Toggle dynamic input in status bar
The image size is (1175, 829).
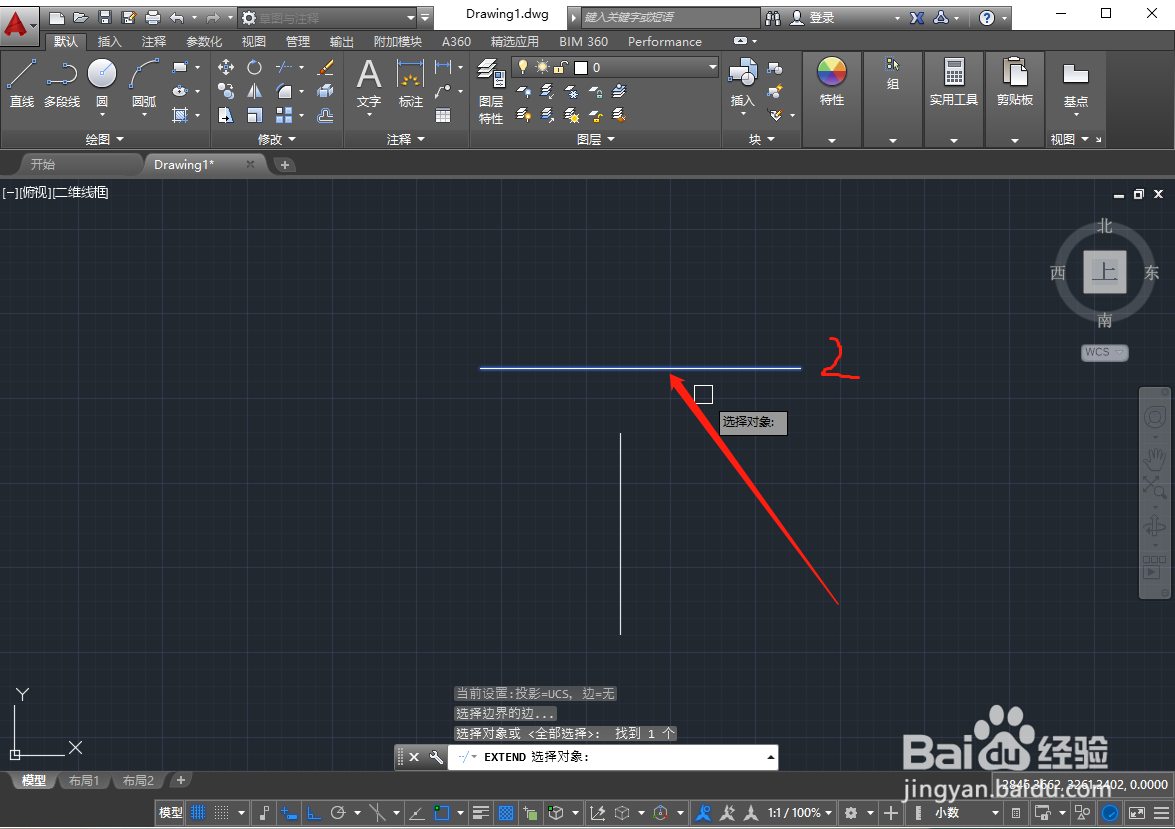coord(289,813)
